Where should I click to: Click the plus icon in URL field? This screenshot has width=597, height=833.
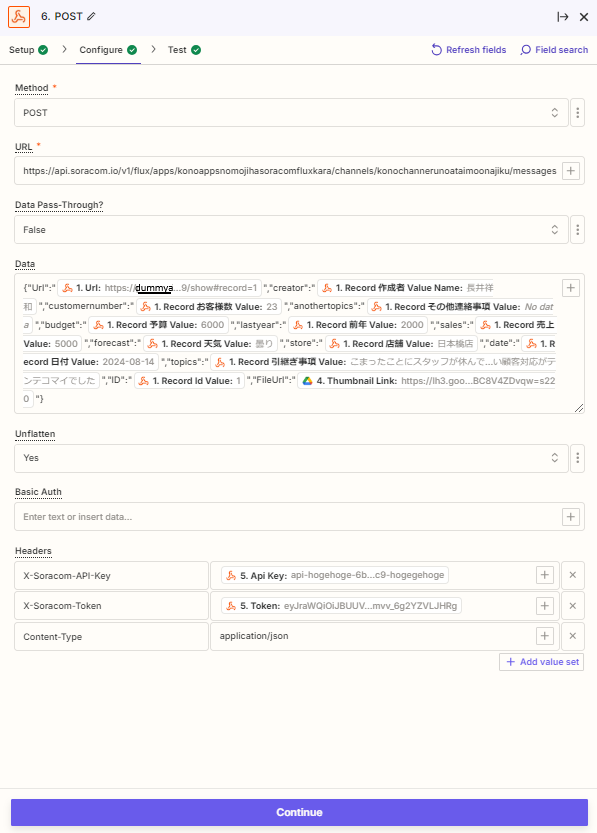[570, 171]
